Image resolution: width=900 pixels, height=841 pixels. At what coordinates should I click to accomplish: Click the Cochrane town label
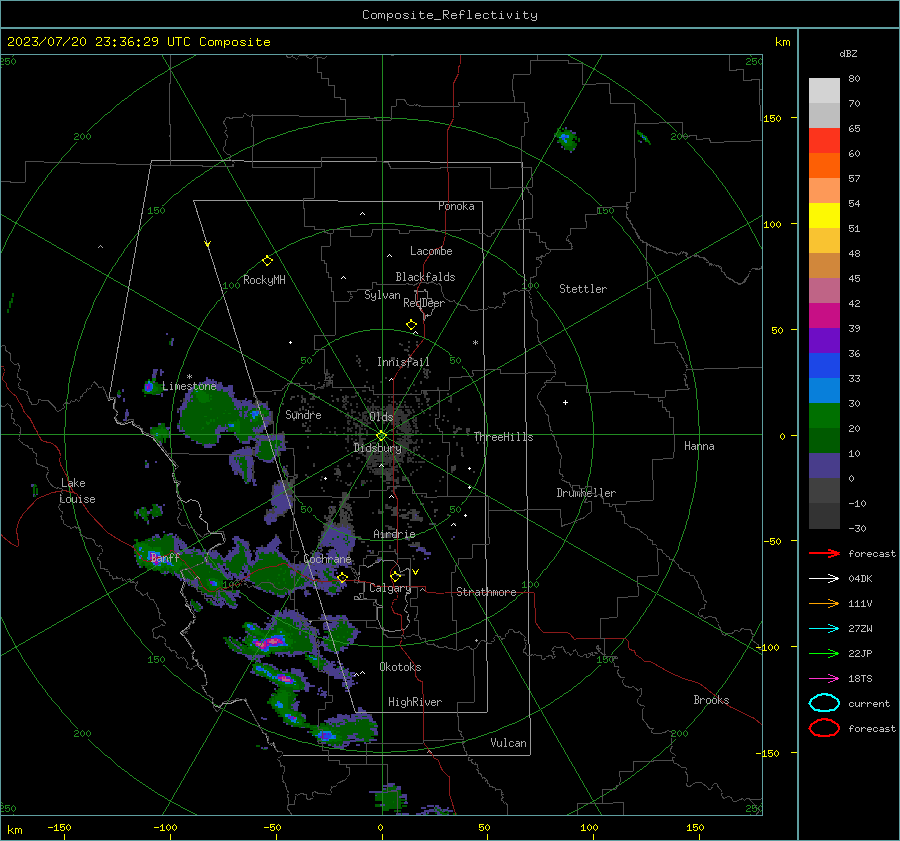[327, 559]
